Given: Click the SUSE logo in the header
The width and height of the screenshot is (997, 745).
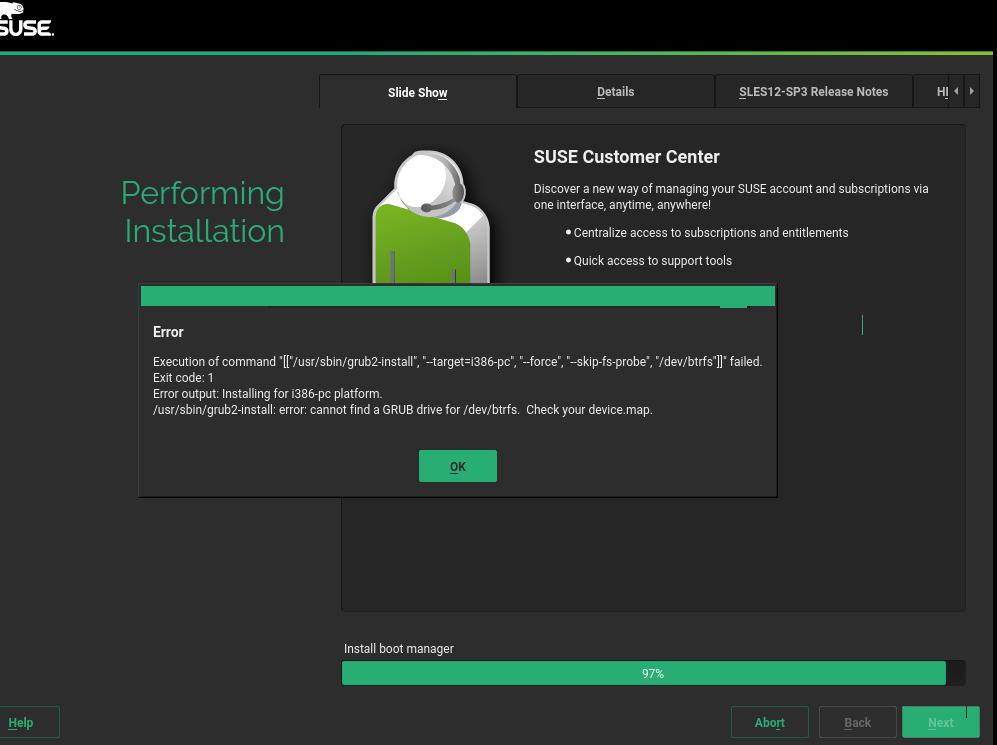Looking at the screenshot, I should (x=26, y=20).
